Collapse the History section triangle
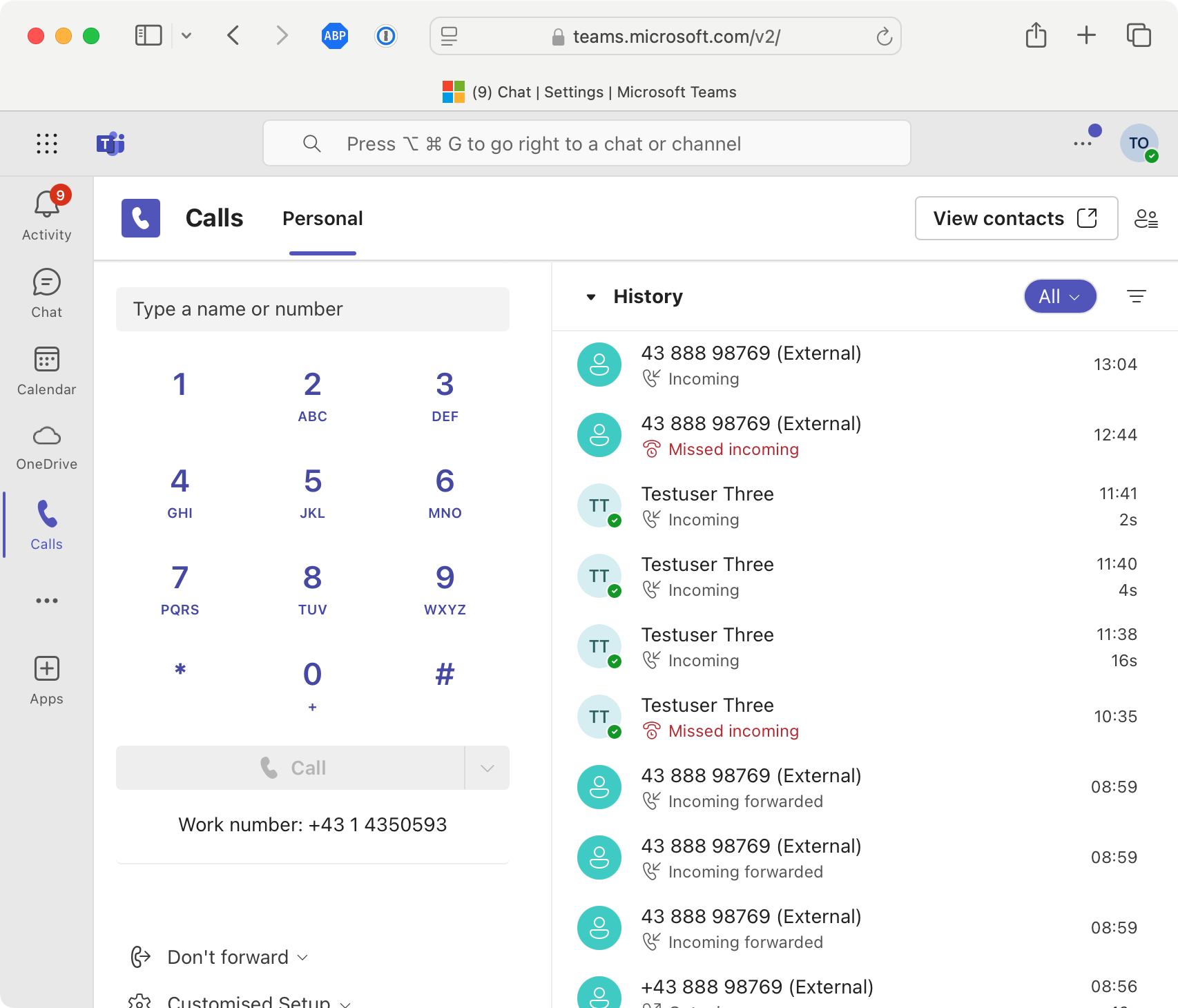This screenshot has height=1008, width=1178. tap(591, 297)
